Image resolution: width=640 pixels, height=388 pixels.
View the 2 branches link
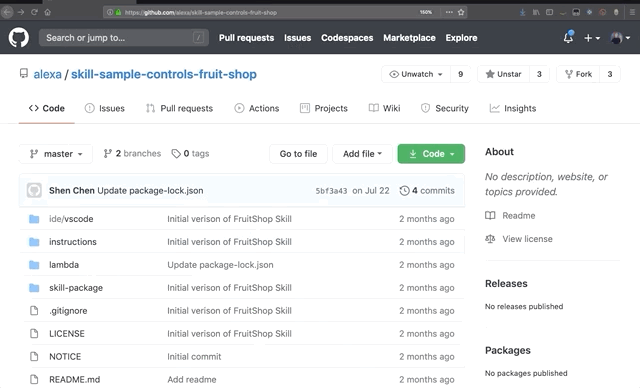pyautogui.click(x=132, y=154)
